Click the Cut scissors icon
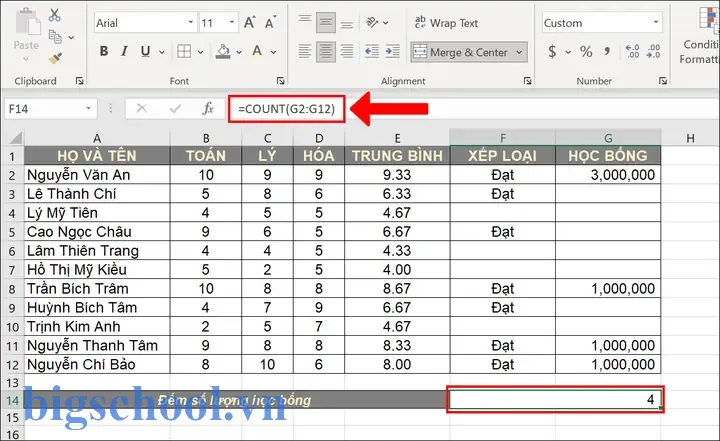 click(55, 15)
